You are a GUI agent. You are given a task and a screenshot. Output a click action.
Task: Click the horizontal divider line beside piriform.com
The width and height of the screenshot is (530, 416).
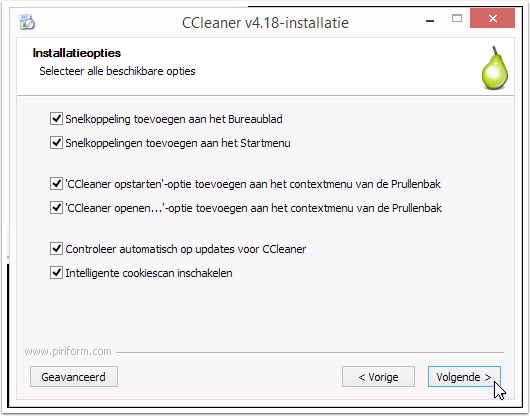click(x=310, y=352)
